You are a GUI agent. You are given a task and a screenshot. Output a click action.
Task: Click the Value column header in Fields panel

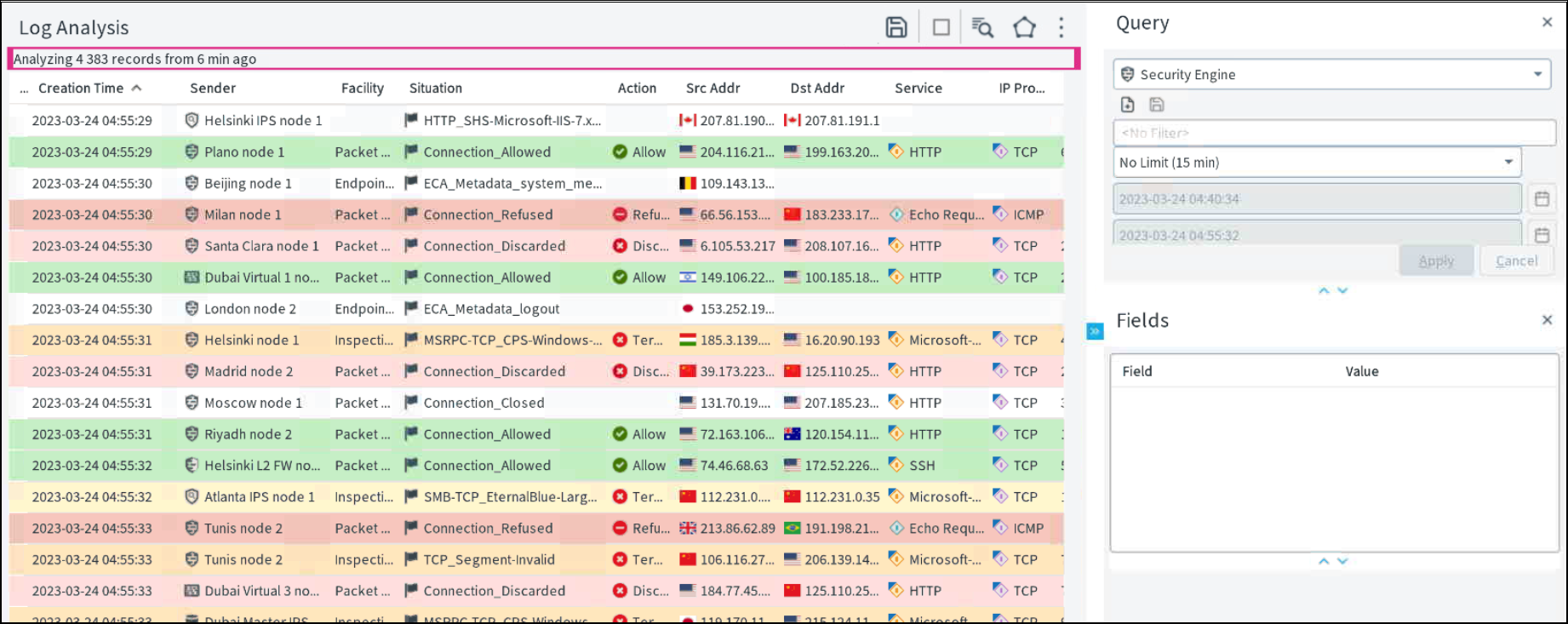point(1361,371)
